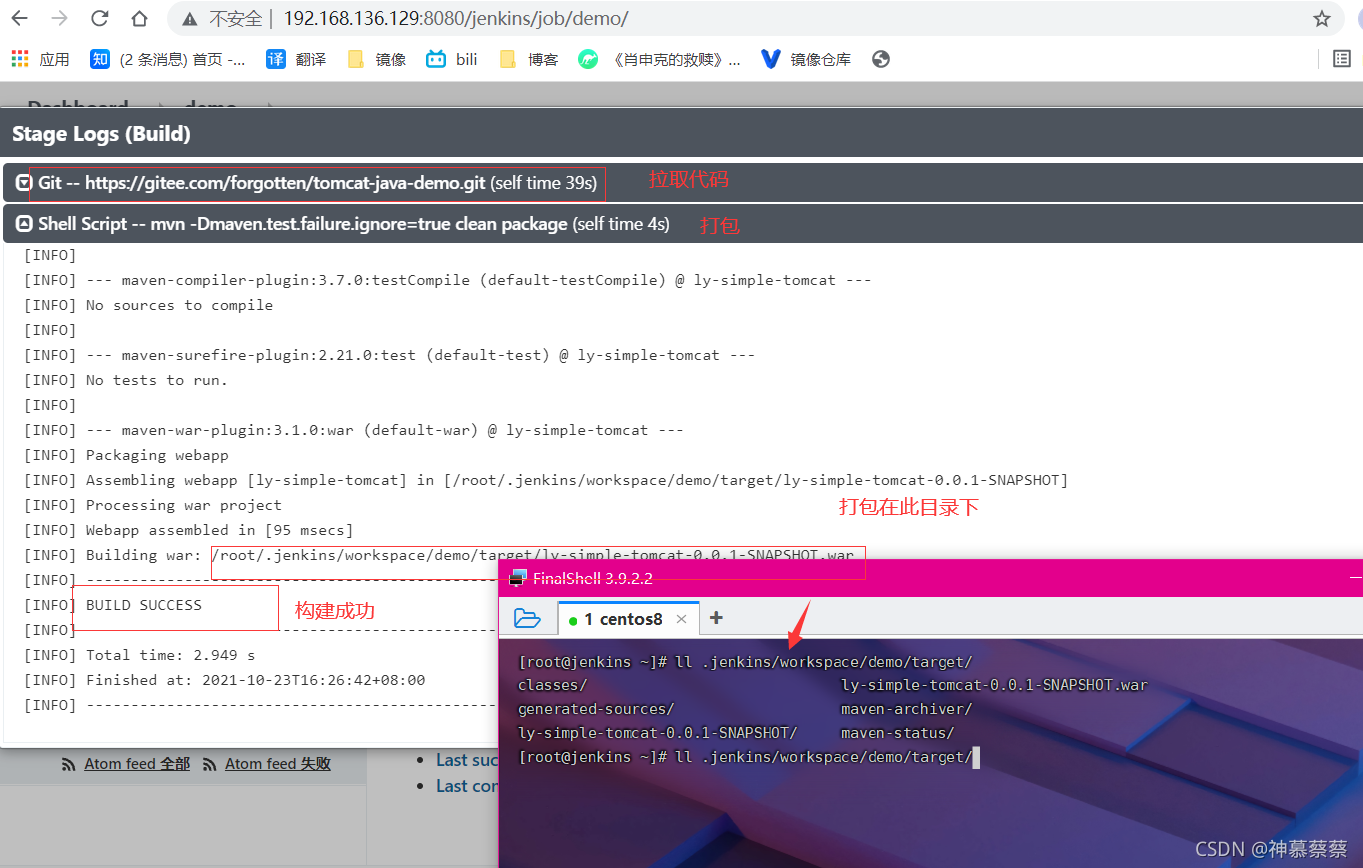Reload the Jenkins page
The height and width of the screenshot is (868, 1363).
(x=100, y=18)
